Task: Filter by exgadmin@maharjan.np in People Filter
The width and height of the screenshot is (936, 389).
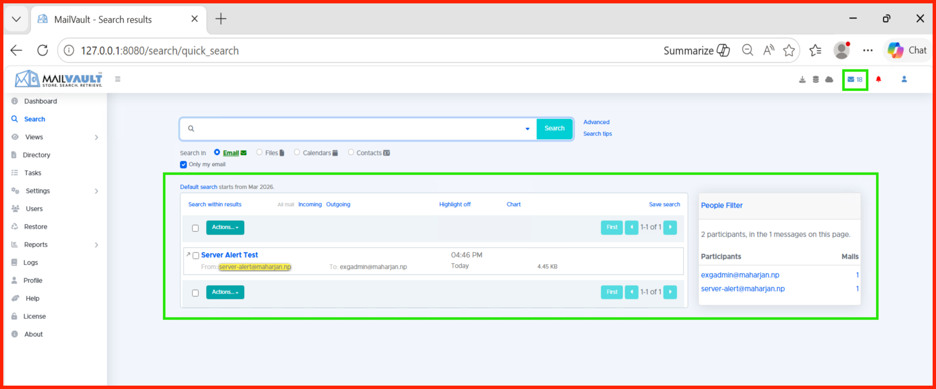Action: tap(740, 275)
